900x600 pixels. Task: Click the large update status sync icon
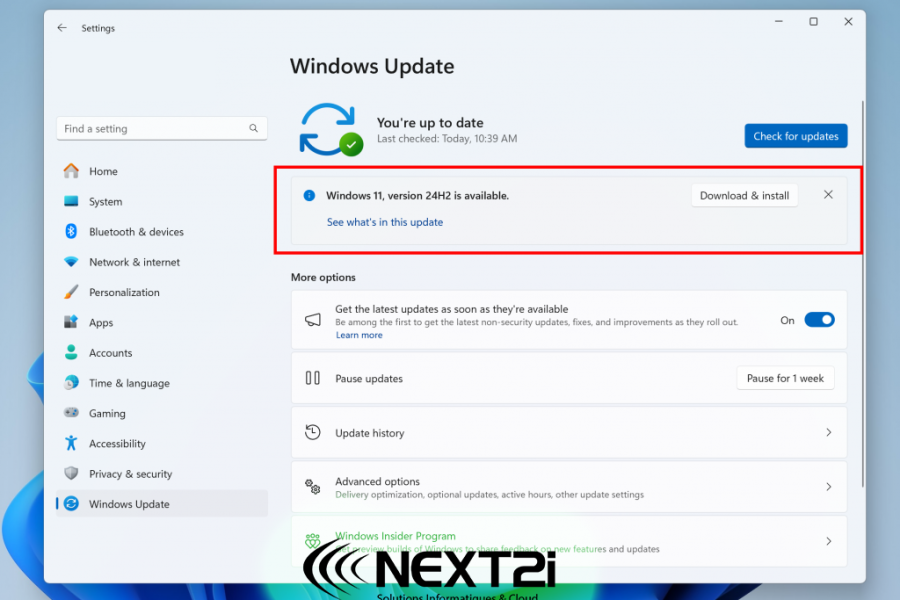(x=331, y=130)
